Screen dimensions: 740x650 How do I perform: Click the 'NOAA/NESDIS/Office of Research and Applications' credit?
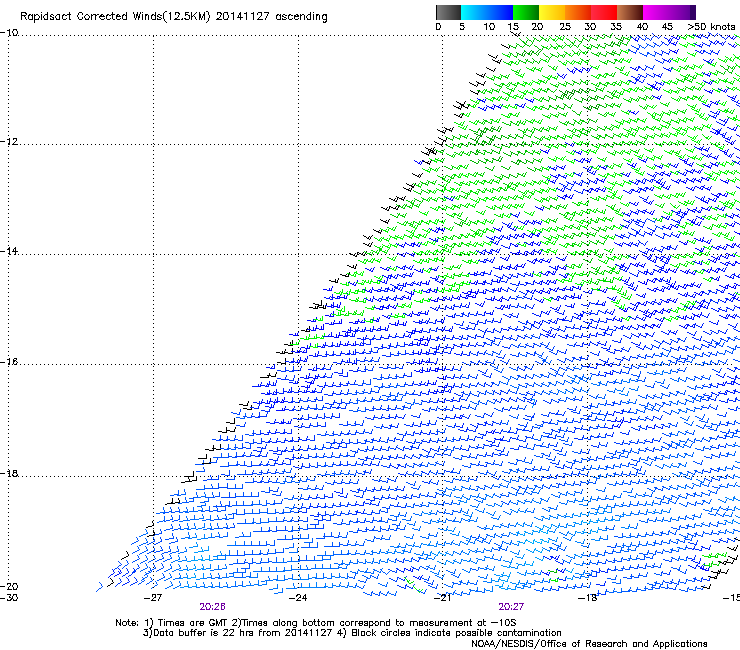pyautogui.click(x=589, y=644)
